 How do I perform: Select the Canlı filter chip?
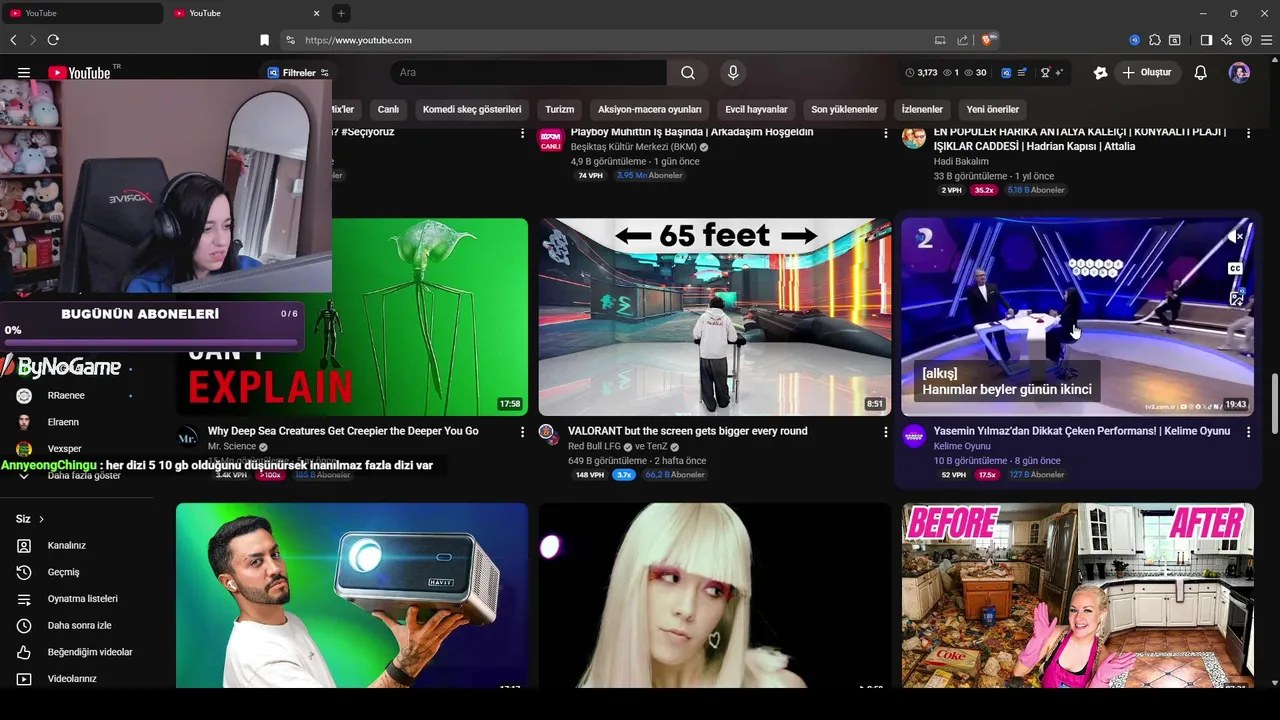click(x=388, y=109)
